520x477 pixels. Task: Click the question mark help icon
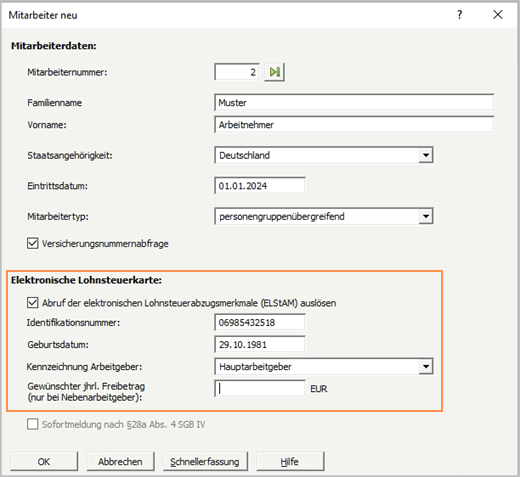click(x=460, y=15)
